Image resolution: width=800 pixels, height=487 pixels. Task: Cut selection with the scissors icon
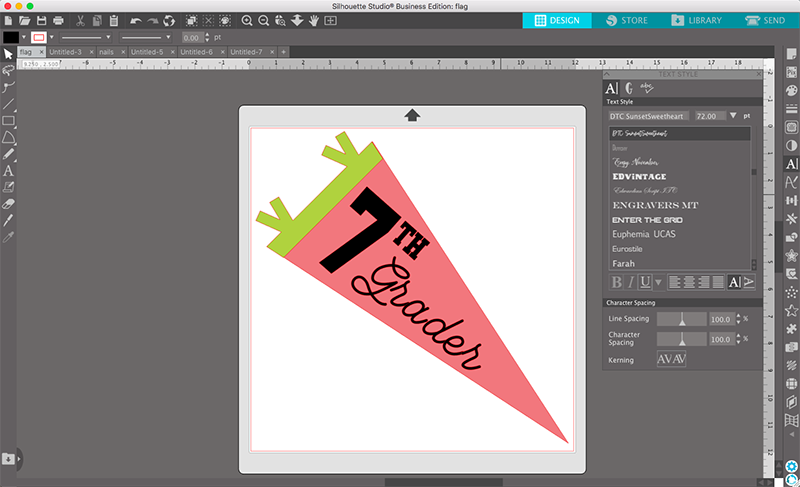(80, 20)
